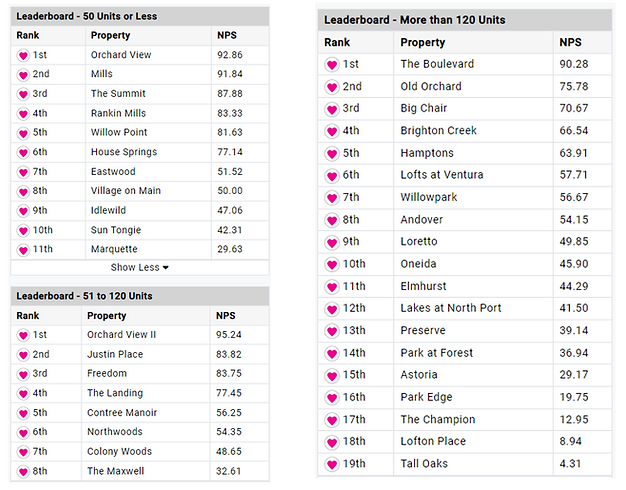This screenshot has width=626, height=490.
Task: Click the heart icon beside Brighton Creek
Action: point(332,131)
